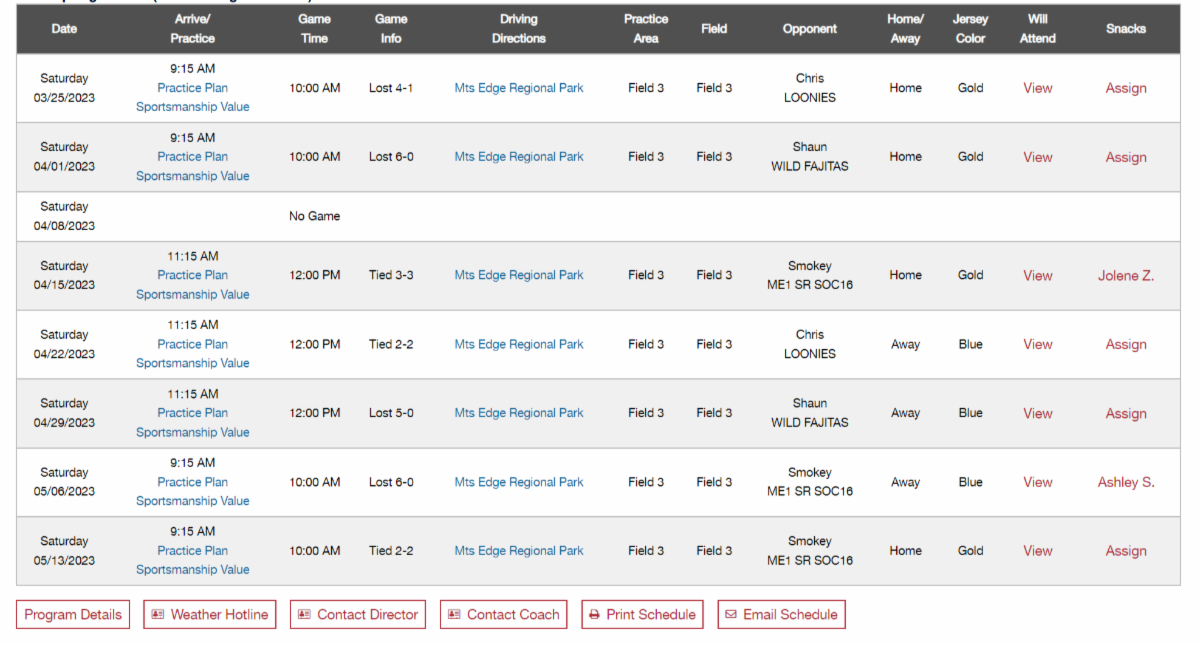Click the Snacks column header
Screen dimensions: 1200x645
pos(1126,29)
